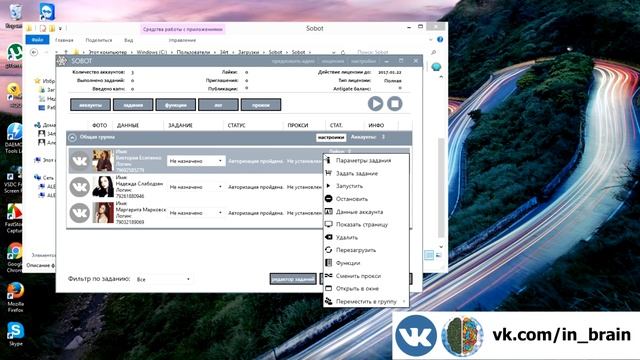Choose Открыть в окне menu entry
The width and height of the screenshot is (640, 360).
pos(366,289)
